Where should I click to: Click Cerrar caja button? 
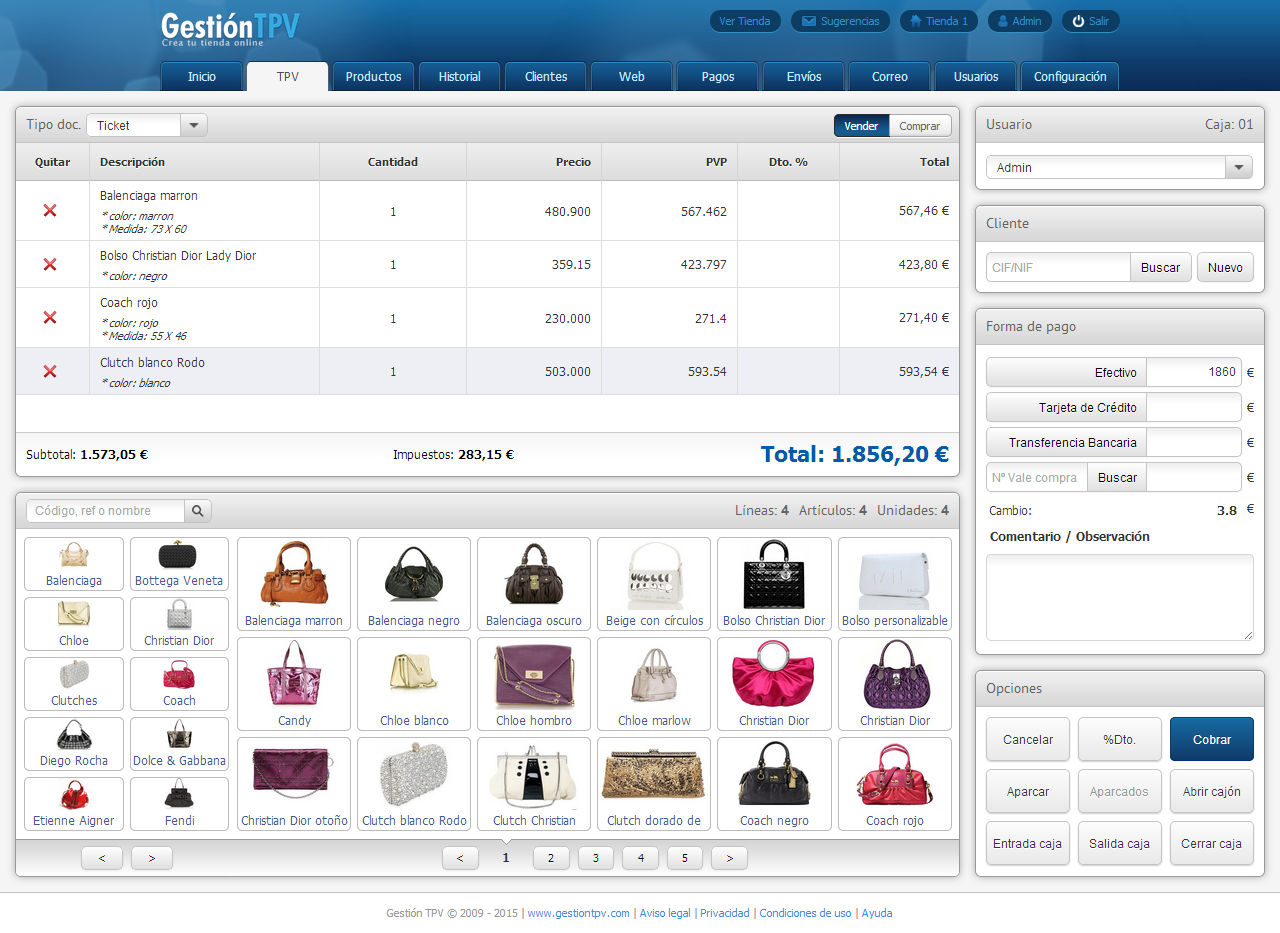point(1211,843)
